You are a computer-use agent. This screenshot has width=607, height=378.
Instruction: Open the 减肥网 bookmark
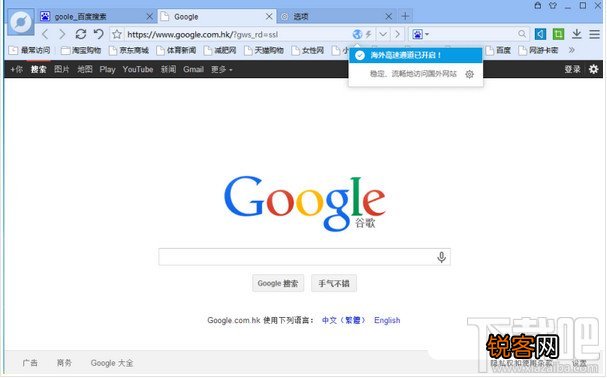220,50
